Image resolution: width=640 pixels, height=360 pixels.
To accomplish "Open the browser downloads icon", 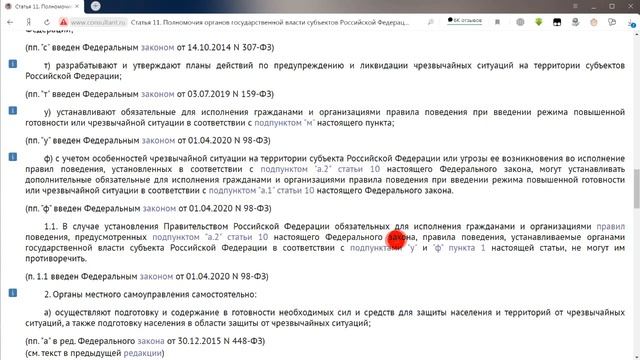I will (631, 23).
